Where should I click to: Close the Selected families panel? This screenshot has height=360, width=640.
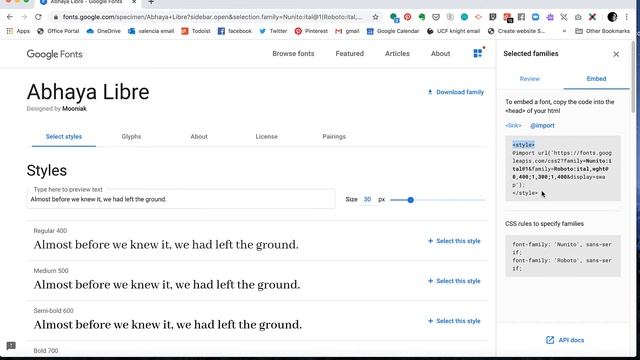[x=616, y=54]
